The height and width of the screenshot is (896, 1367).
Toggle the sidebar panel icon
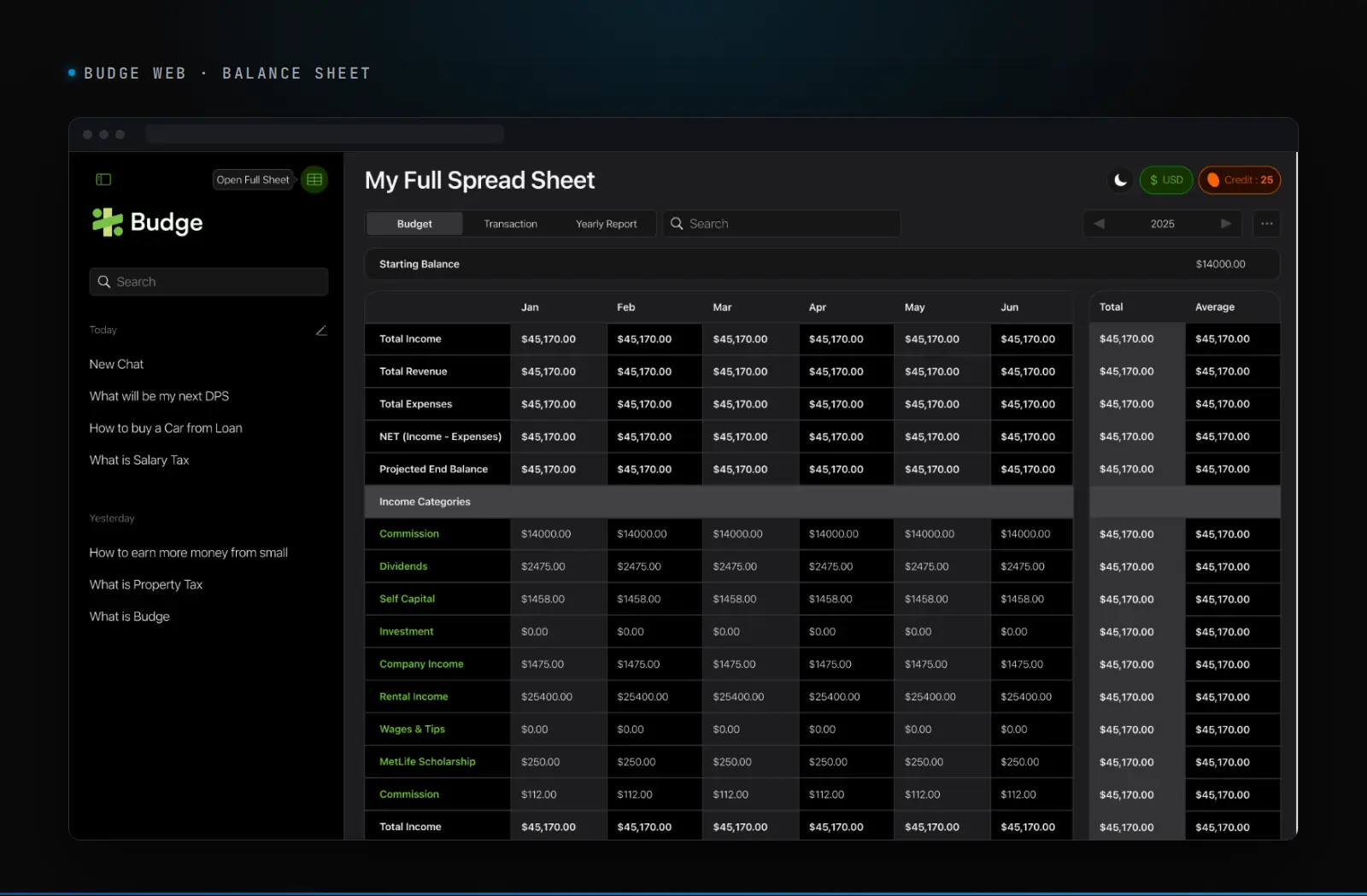(x=103, y=179)
